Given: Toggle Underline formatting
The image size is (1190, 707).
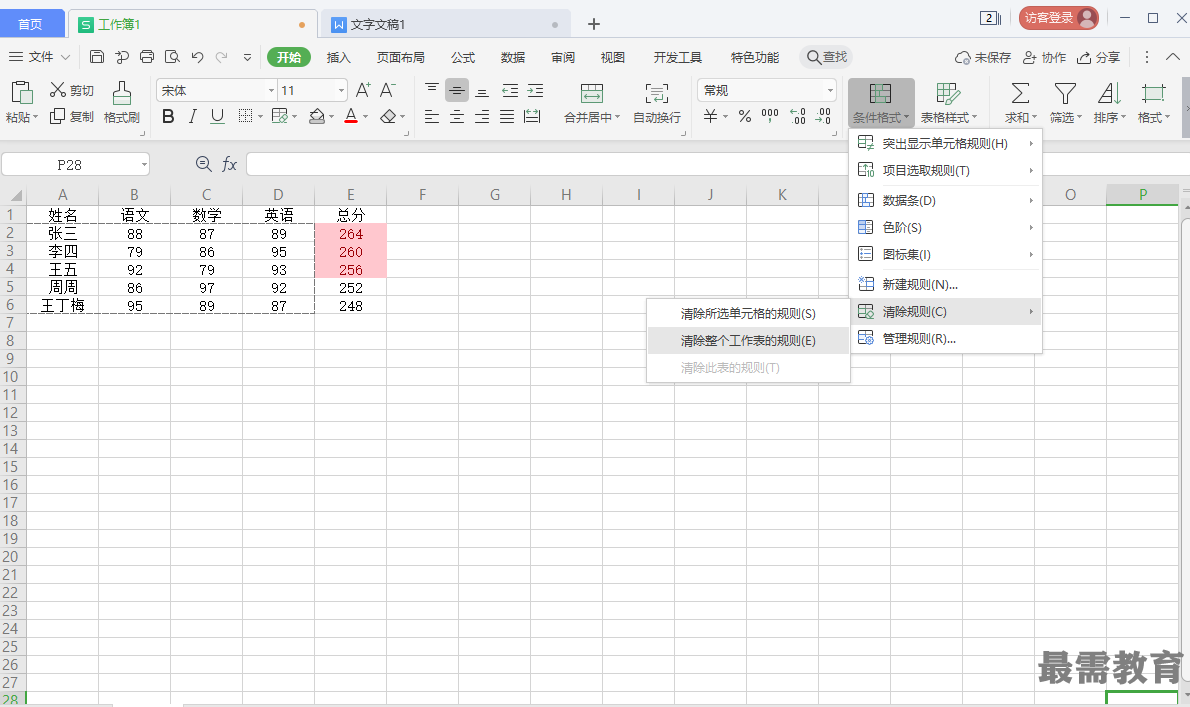Looking at the screenshot, I should tap(218, 116).
